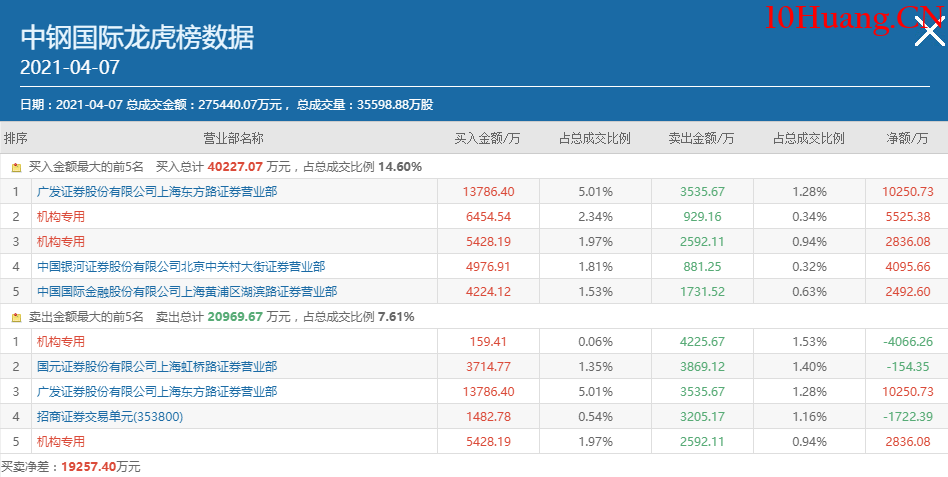
Task: Open 国元证券上海虹桥路证券营业部 link
Action: [x=157, y=367]
